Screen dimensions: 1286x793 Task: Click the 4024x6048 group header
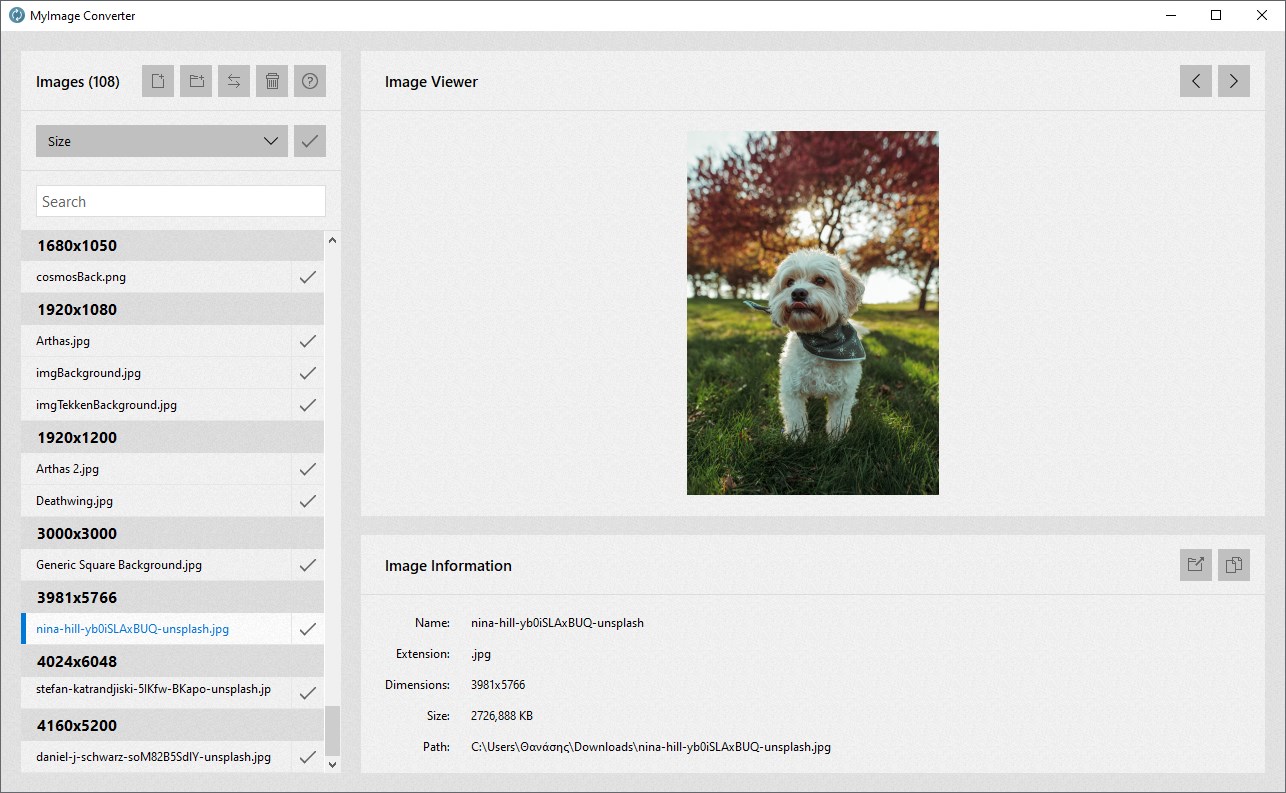(173, 661)
